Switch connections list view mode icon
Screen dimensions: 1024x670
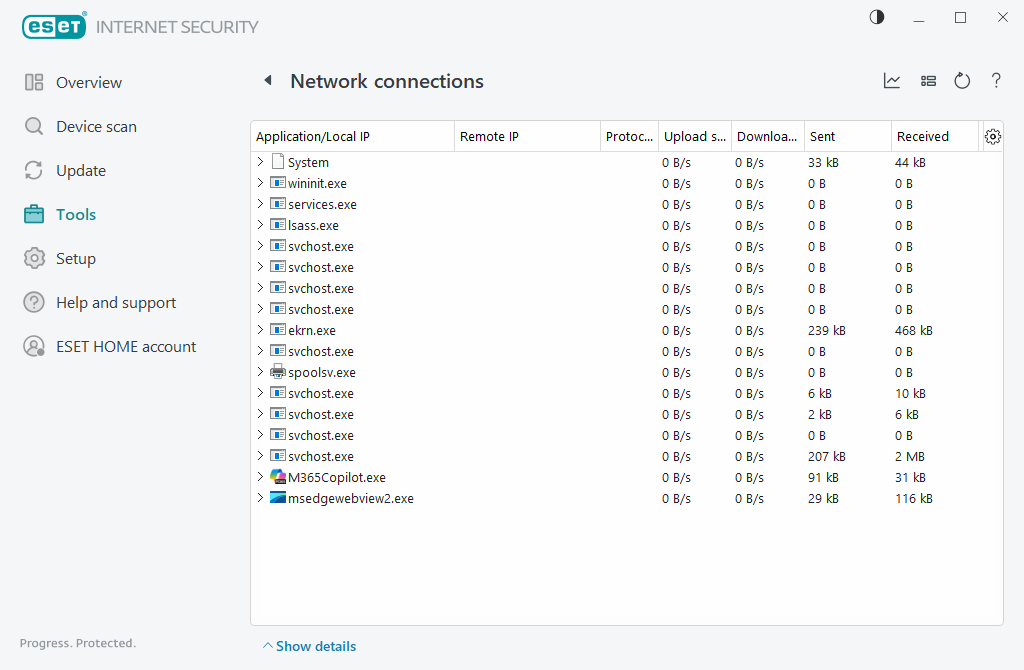tap(928, 81)
